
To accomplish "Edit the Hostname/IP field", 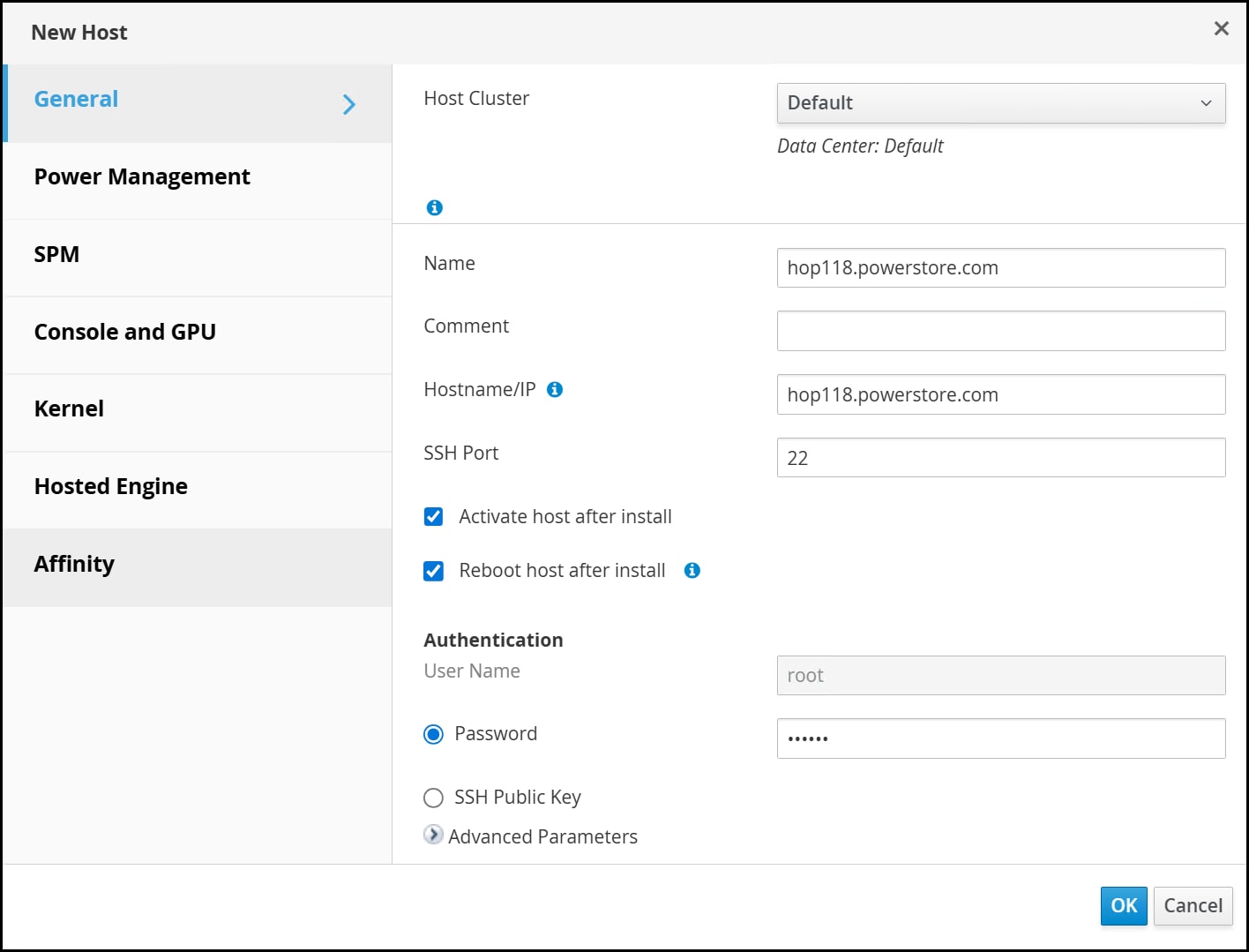I will 1001,394.
